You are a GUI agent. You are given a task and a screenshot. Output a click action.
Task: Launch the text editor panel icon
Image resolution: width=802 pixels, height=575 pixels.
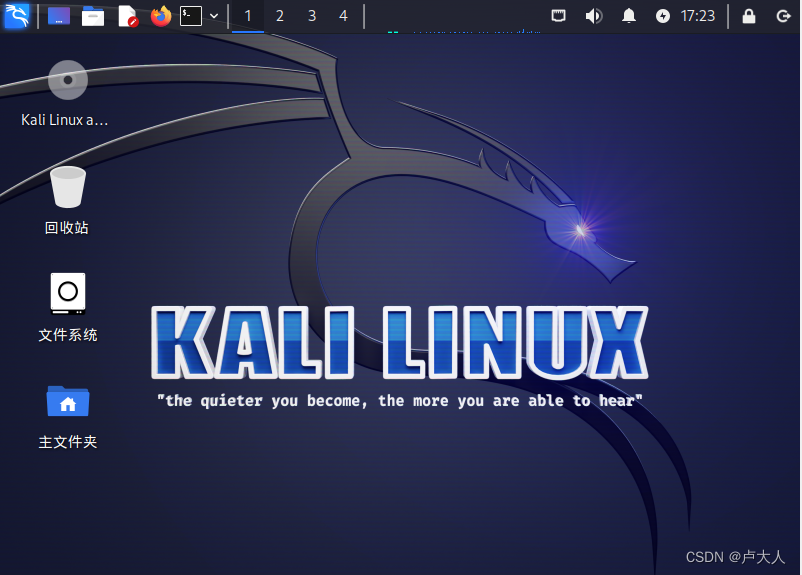coord(127,16)
